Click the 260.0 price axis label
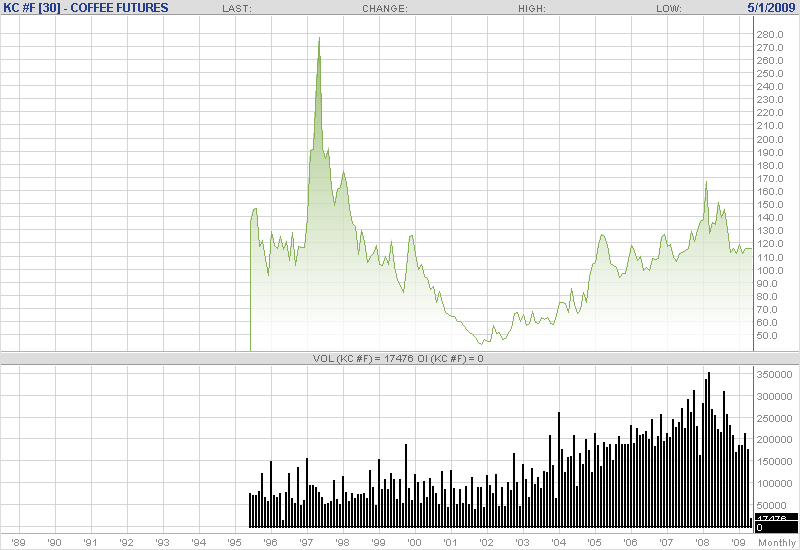Screen dimensions: 800x550 click(x=769, y=61)
